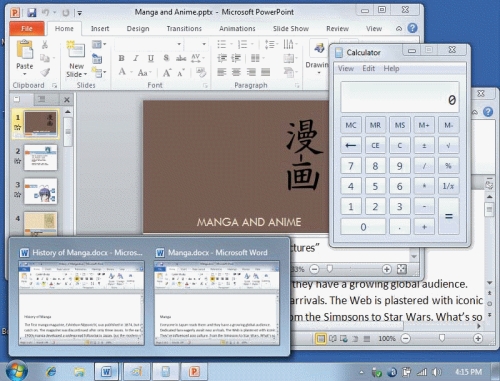The width and height of the screenshot is (500, 381).
Task: Click the 1/x button on Calculator
Action: click(x=448, y=186)
